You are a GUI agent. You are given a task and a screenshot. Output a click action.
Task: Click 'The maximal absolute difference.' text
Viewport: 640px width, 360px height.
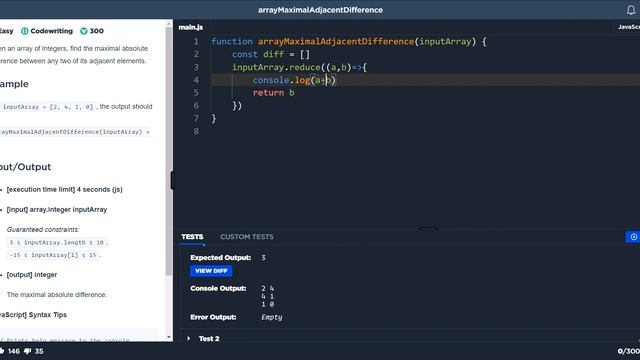click(x=57, y=295)
